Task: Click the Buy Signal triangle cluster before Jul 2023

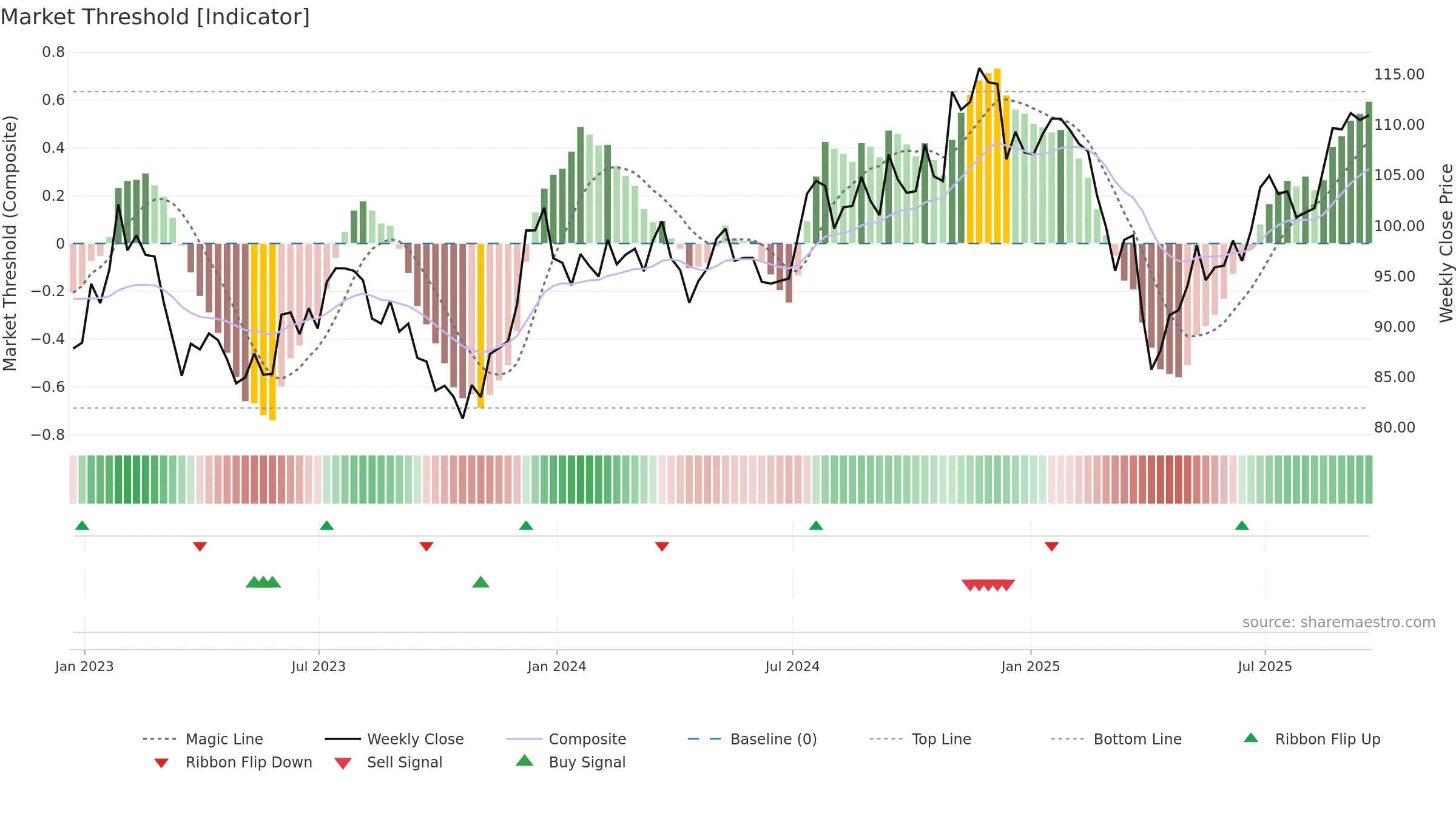Action: pyautogui.click(x=263, y=582)
